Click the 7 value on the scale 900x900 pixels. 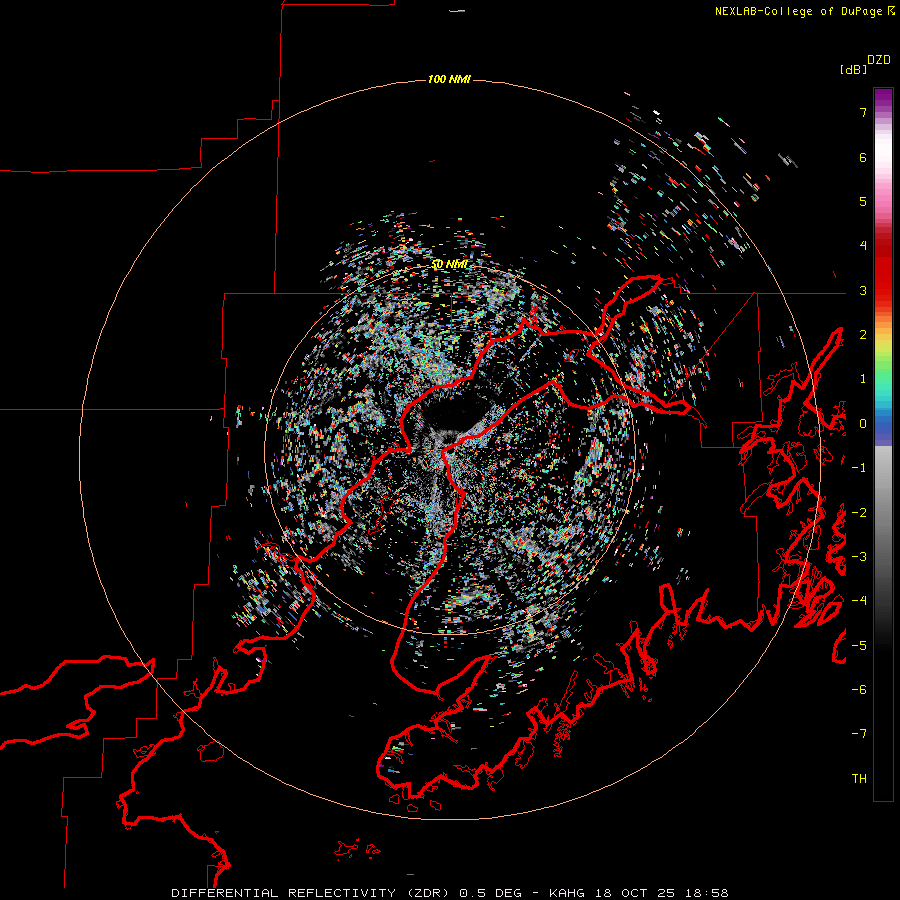(x=863, y=112)
